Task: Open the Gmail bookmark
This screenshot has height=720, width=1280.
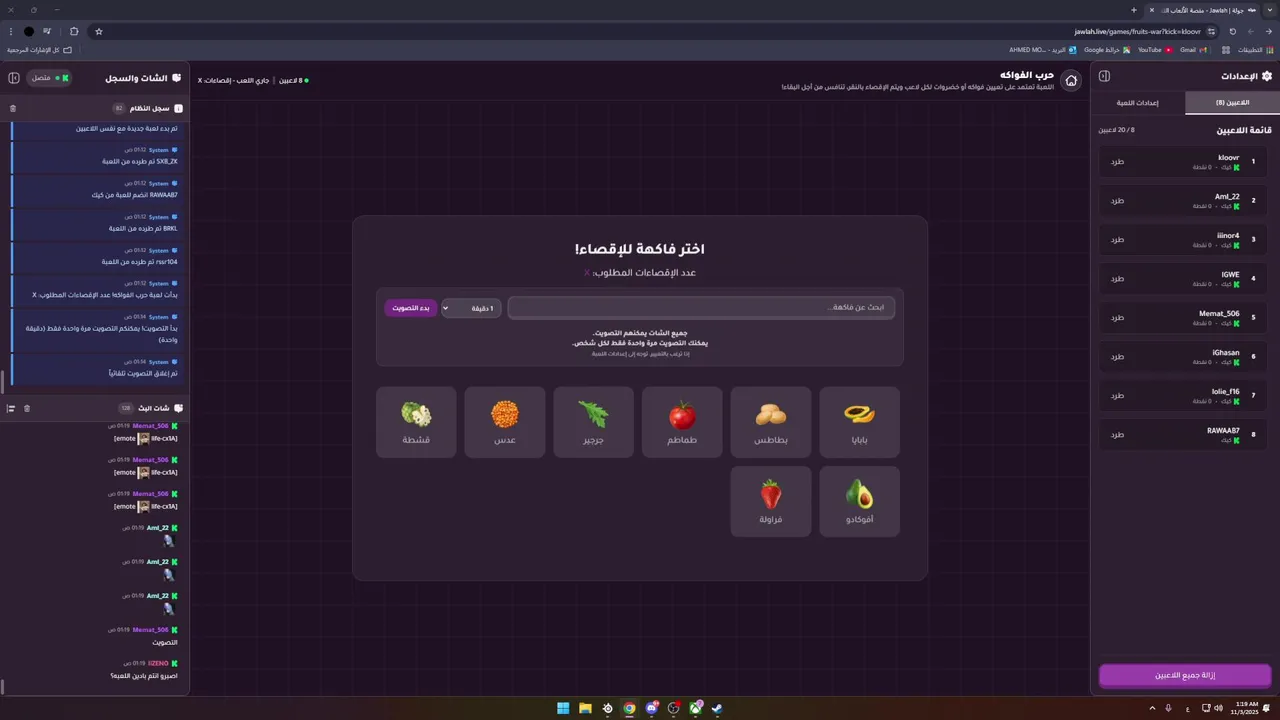Action: tap(1193, 49)
